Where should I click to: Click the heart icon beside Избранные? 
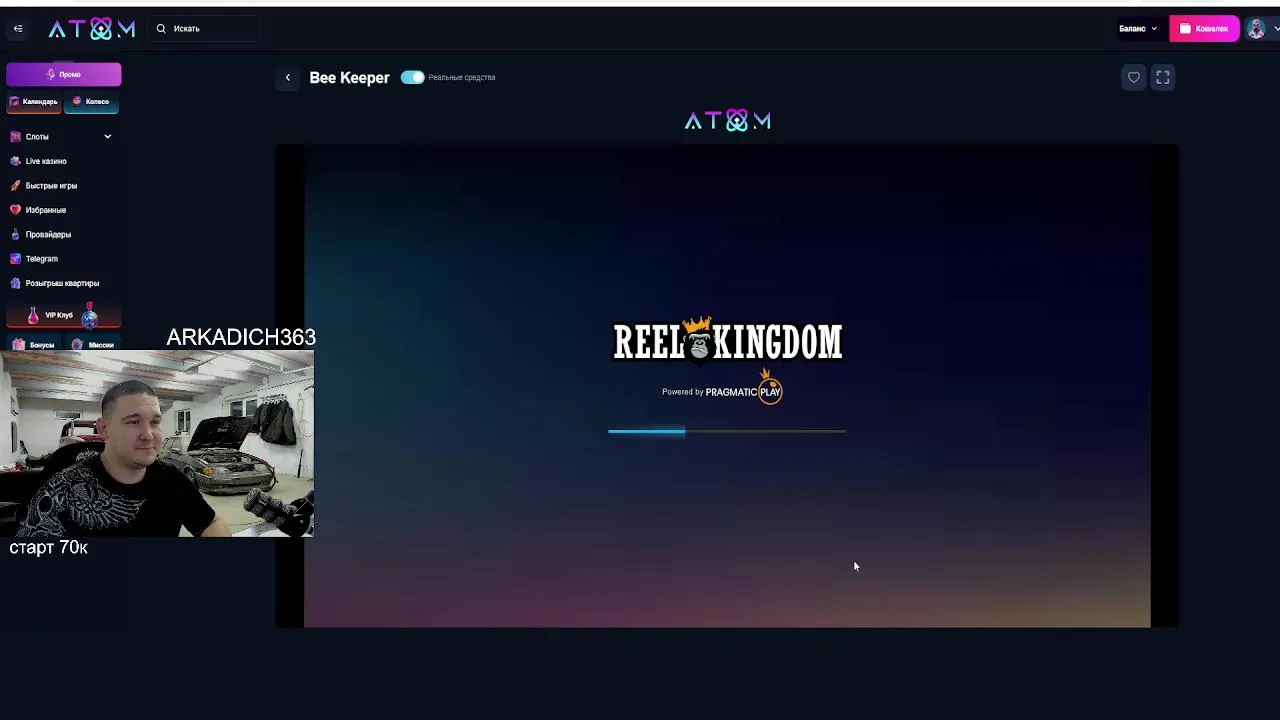(x=15, y=210)
